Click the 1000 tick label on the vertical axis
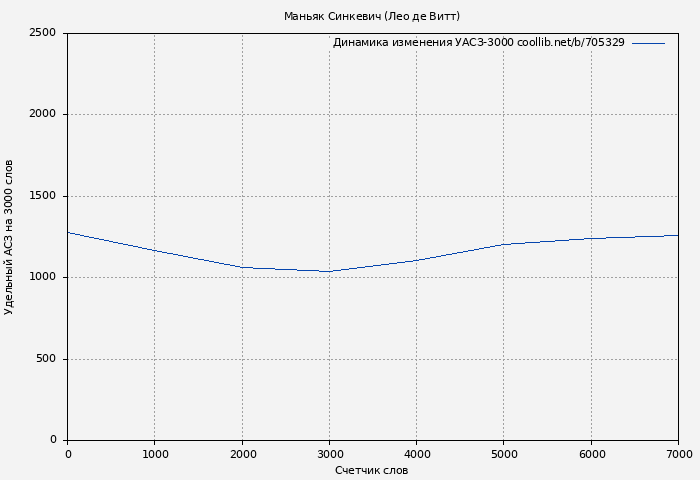 tap(43, 277)
